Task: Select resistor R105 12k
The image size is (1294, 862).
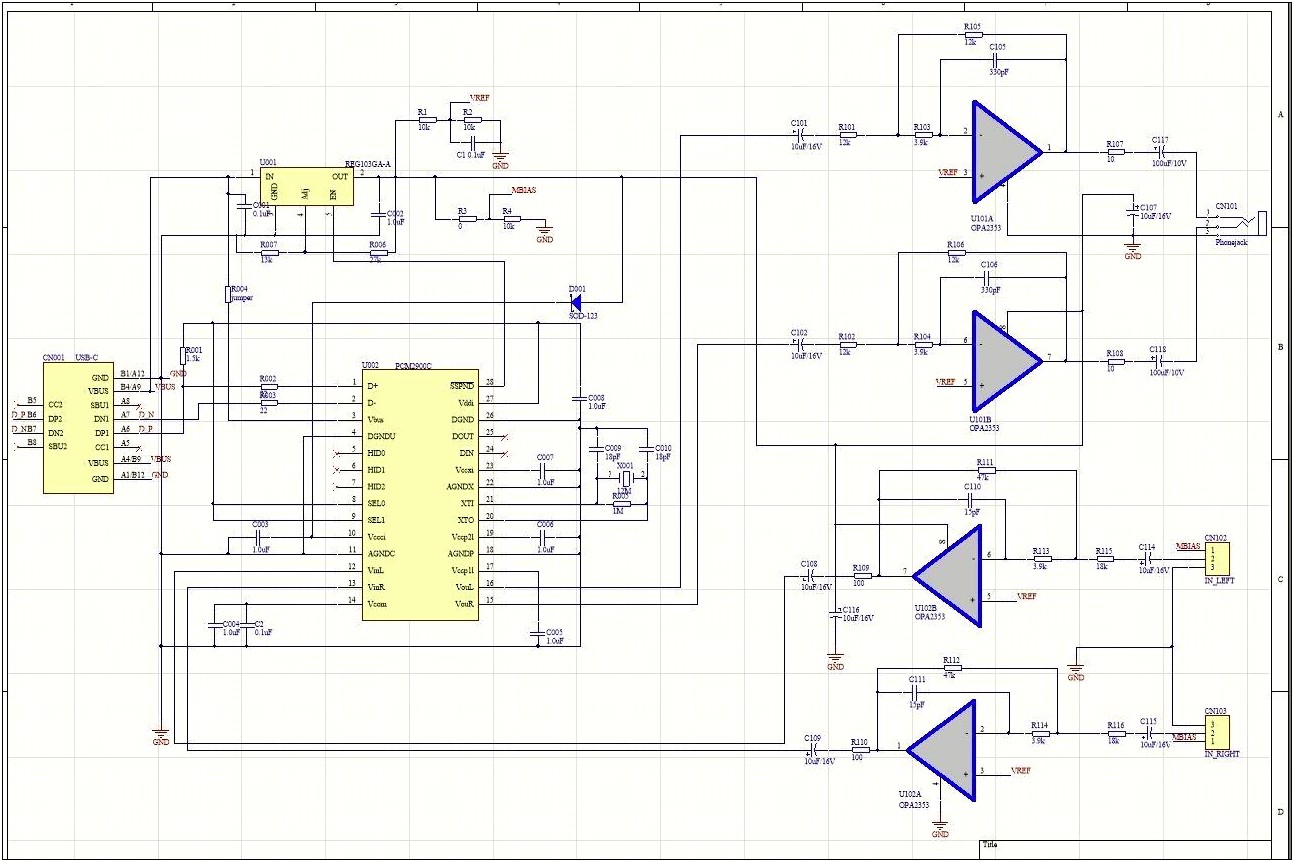Action: click(x=973, y=35)
